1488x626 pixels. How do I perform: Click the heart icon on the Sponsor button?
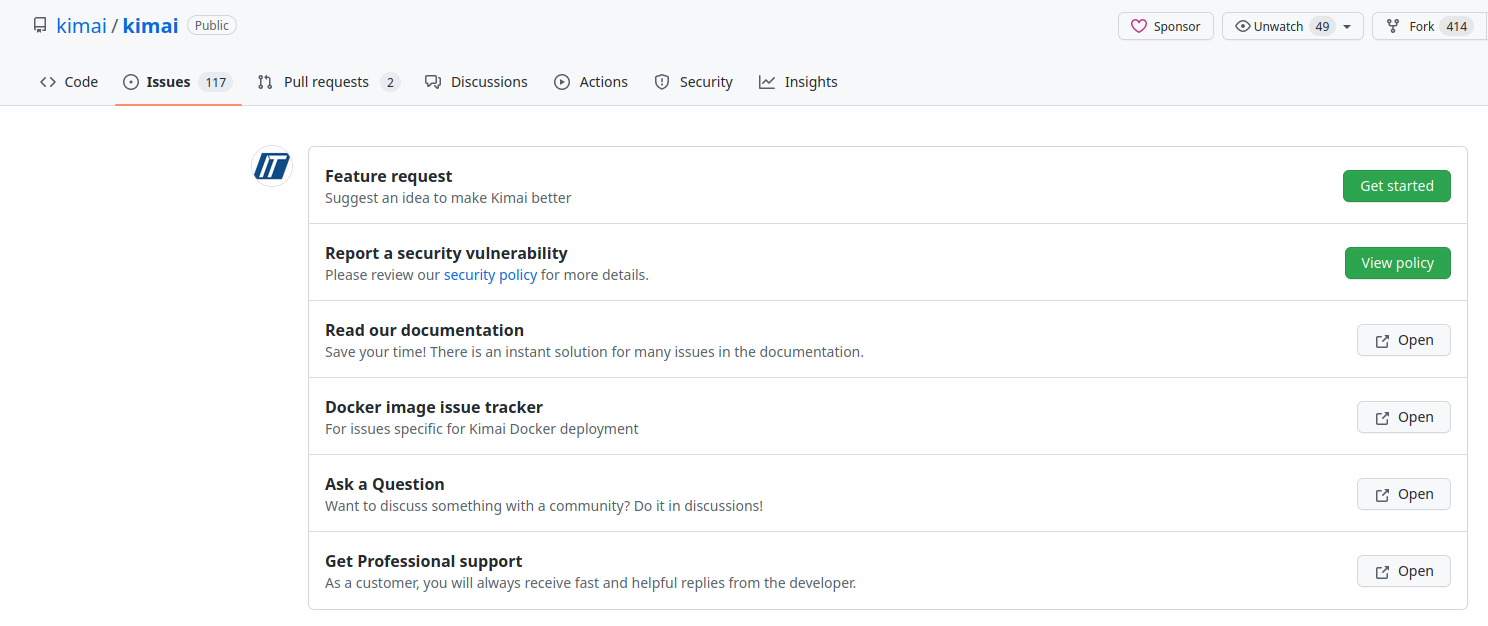(1140, 26)
